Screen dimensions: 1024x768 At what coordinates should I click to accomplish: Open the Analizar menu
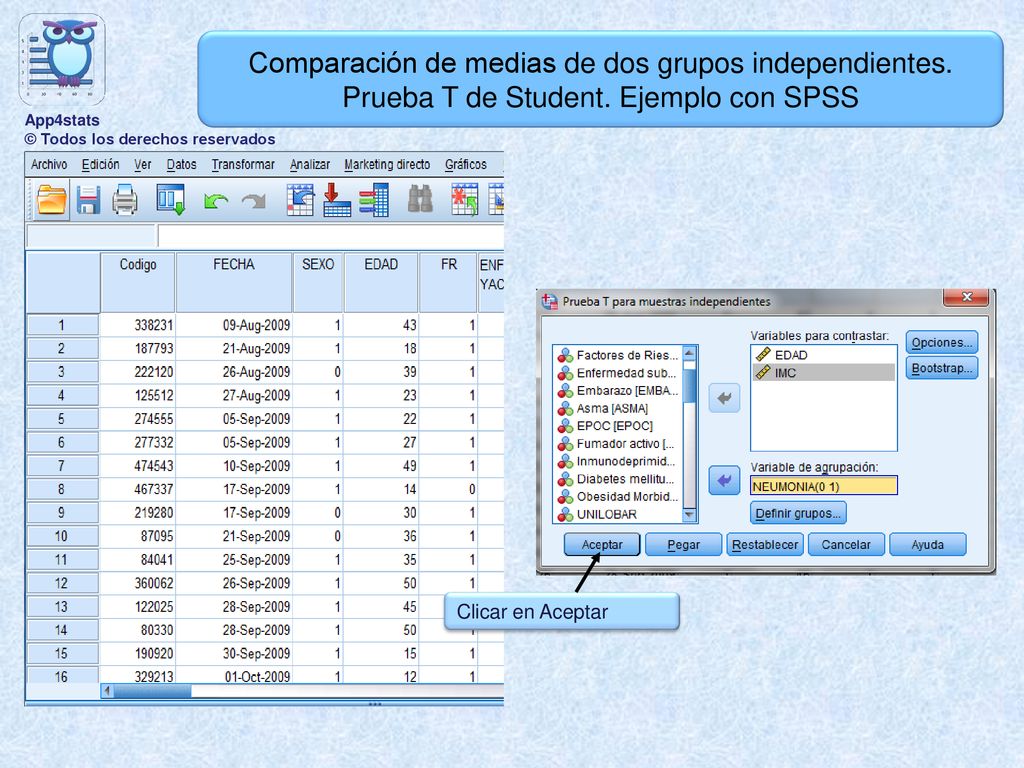point(310,165)
